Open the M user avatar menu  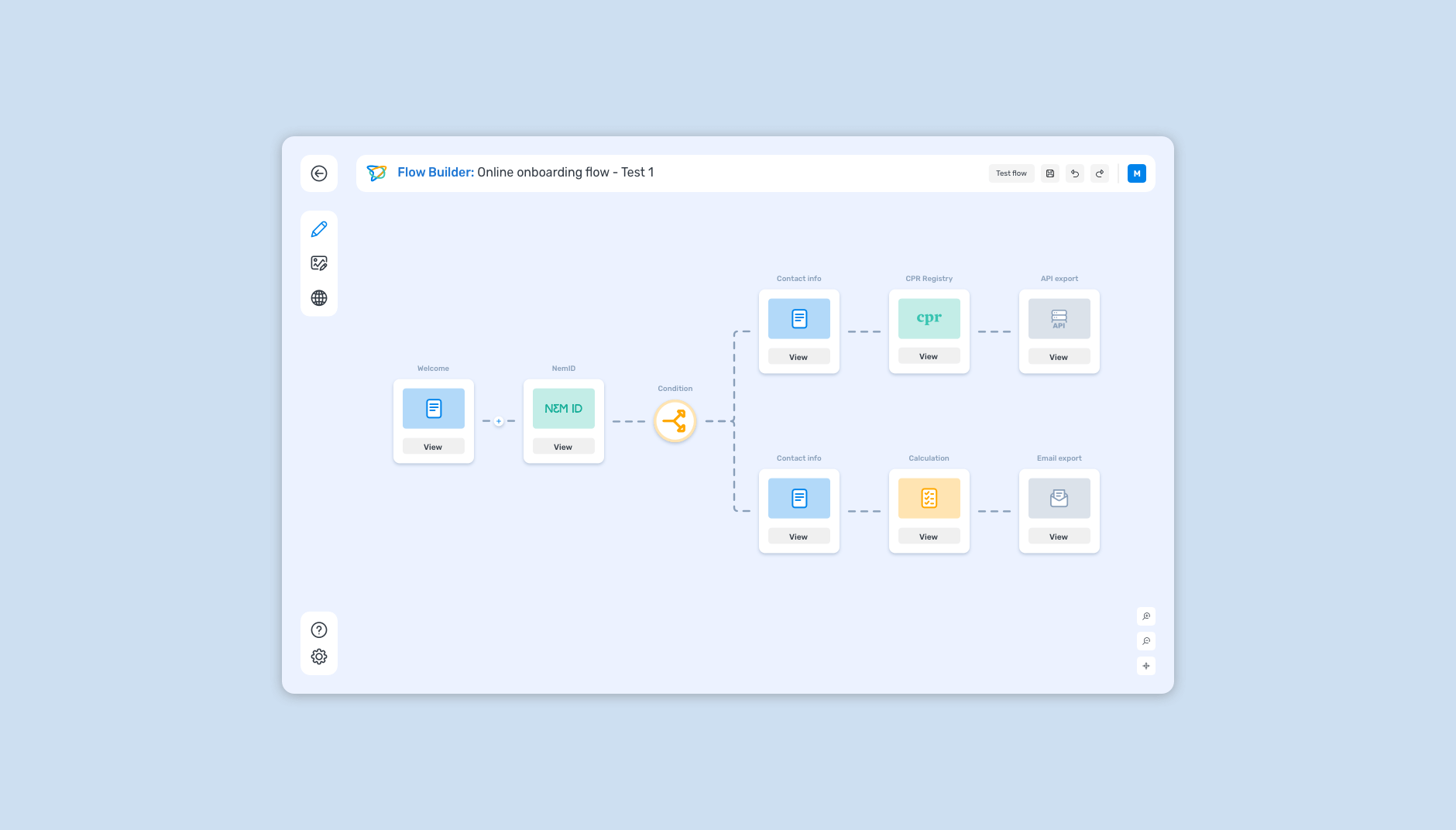point(1137,173)
